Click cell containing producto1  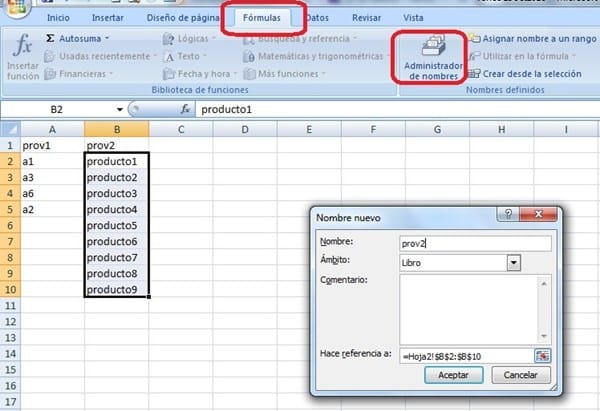117,161
